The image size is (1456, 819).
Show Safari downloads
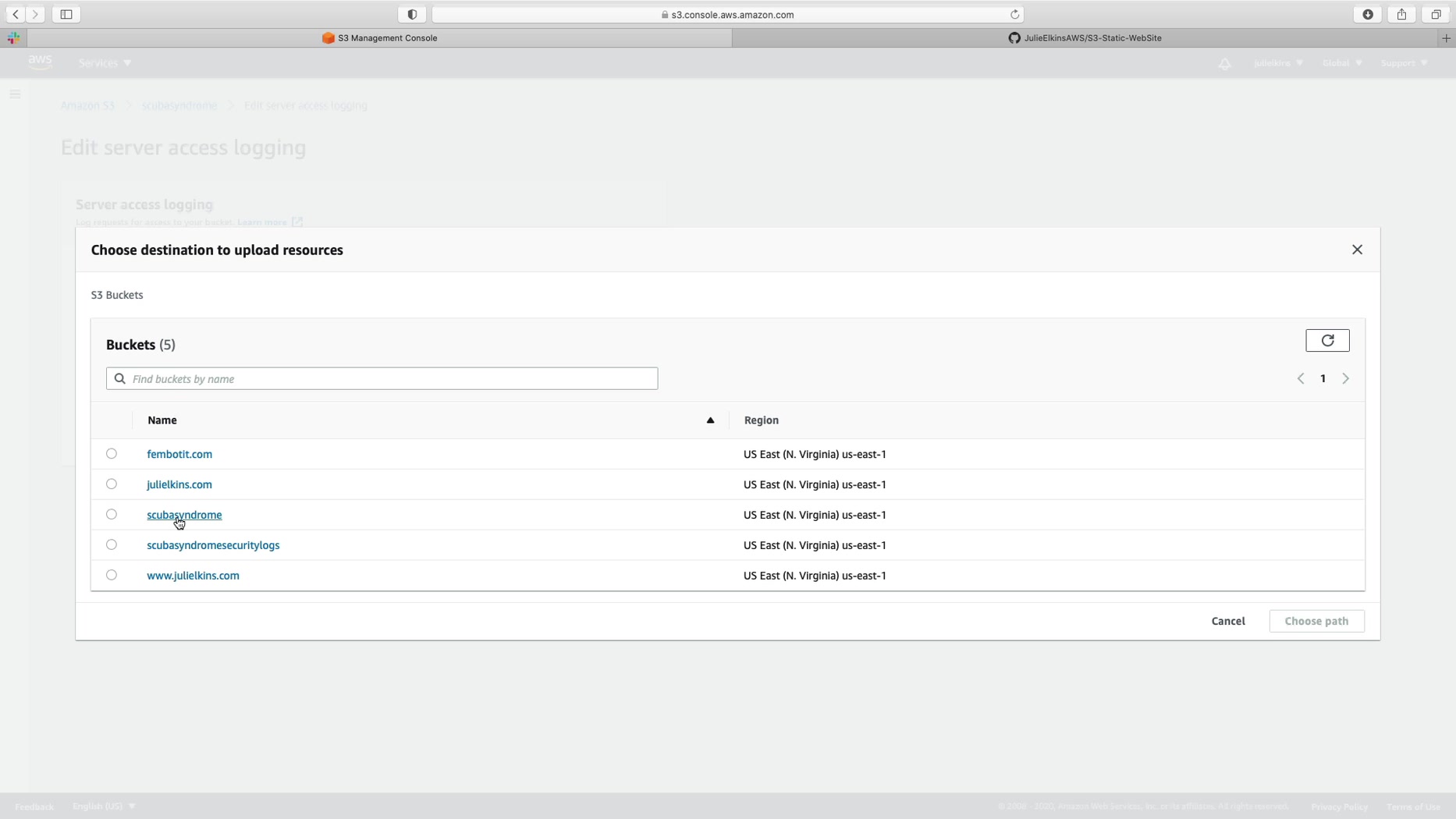pyautogui.click(x=1368, y=14)
